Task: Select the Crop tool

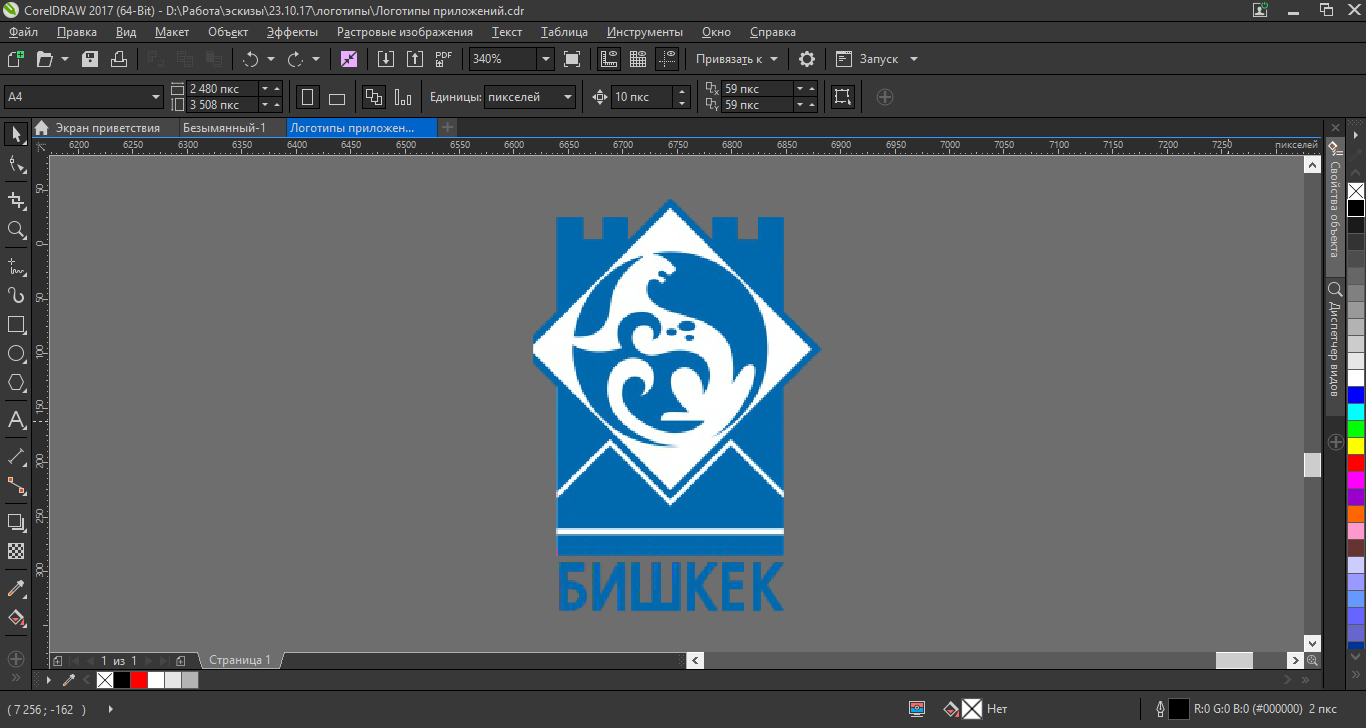Action: [x=16, y=198]
